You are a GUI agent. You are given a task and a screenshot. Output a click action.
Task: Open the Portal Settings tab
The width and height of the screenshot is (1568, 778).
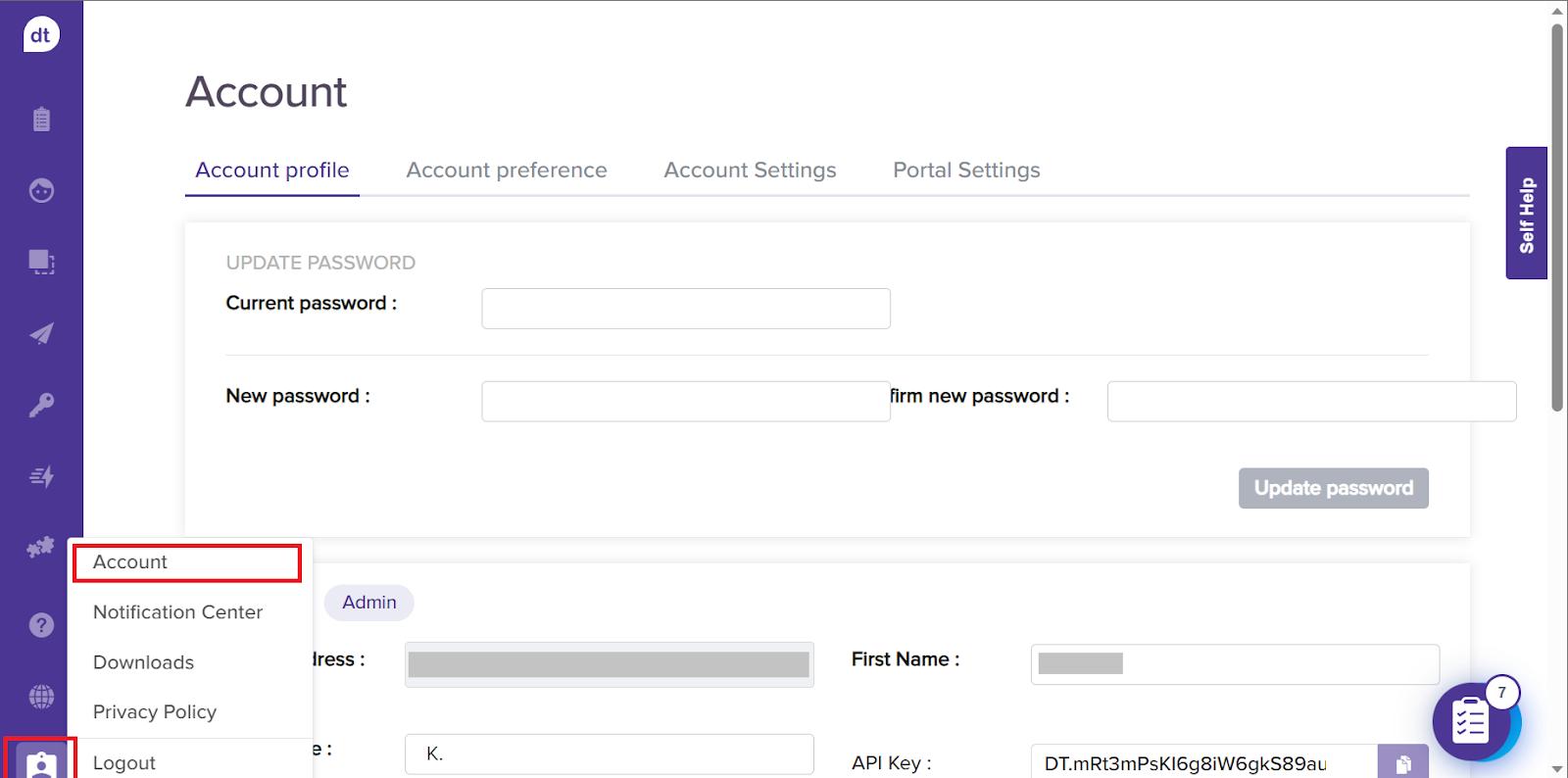(966, 170)
